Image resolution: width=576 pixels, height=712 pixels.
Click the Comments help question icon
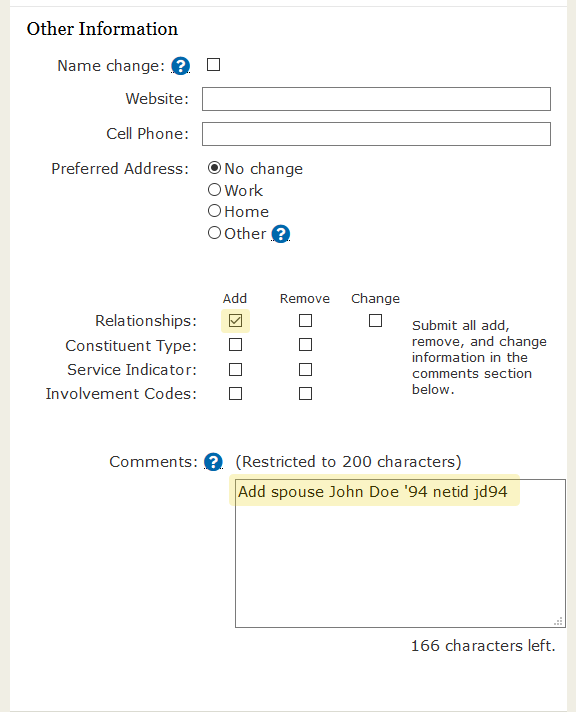click(213, 462)
